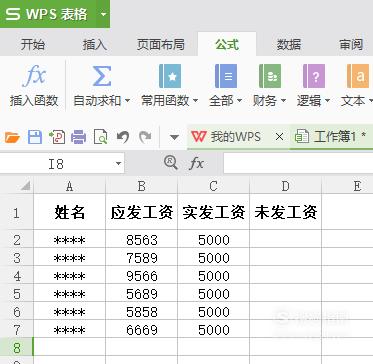The image size is (373, 364).
Task: Click the 插入函数 button label
Action: (x=34, y=100)
